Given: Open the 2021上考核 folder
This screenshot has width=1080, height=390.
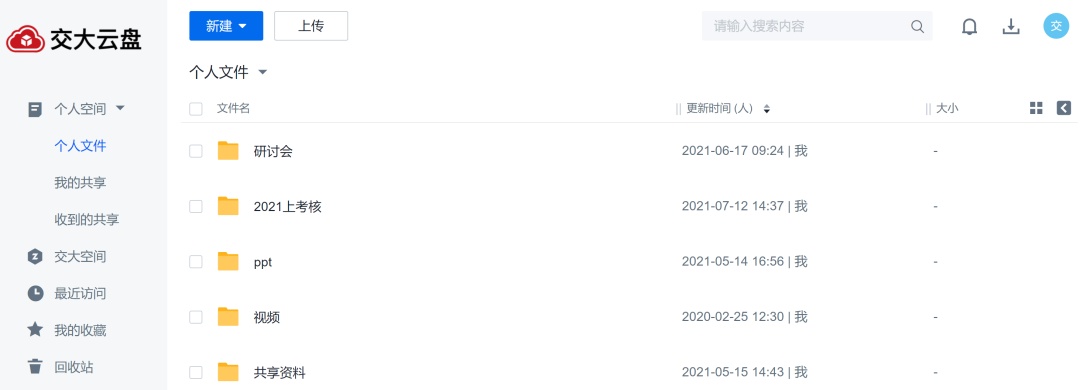Looking at the screenshot, I should coord(287,207).
